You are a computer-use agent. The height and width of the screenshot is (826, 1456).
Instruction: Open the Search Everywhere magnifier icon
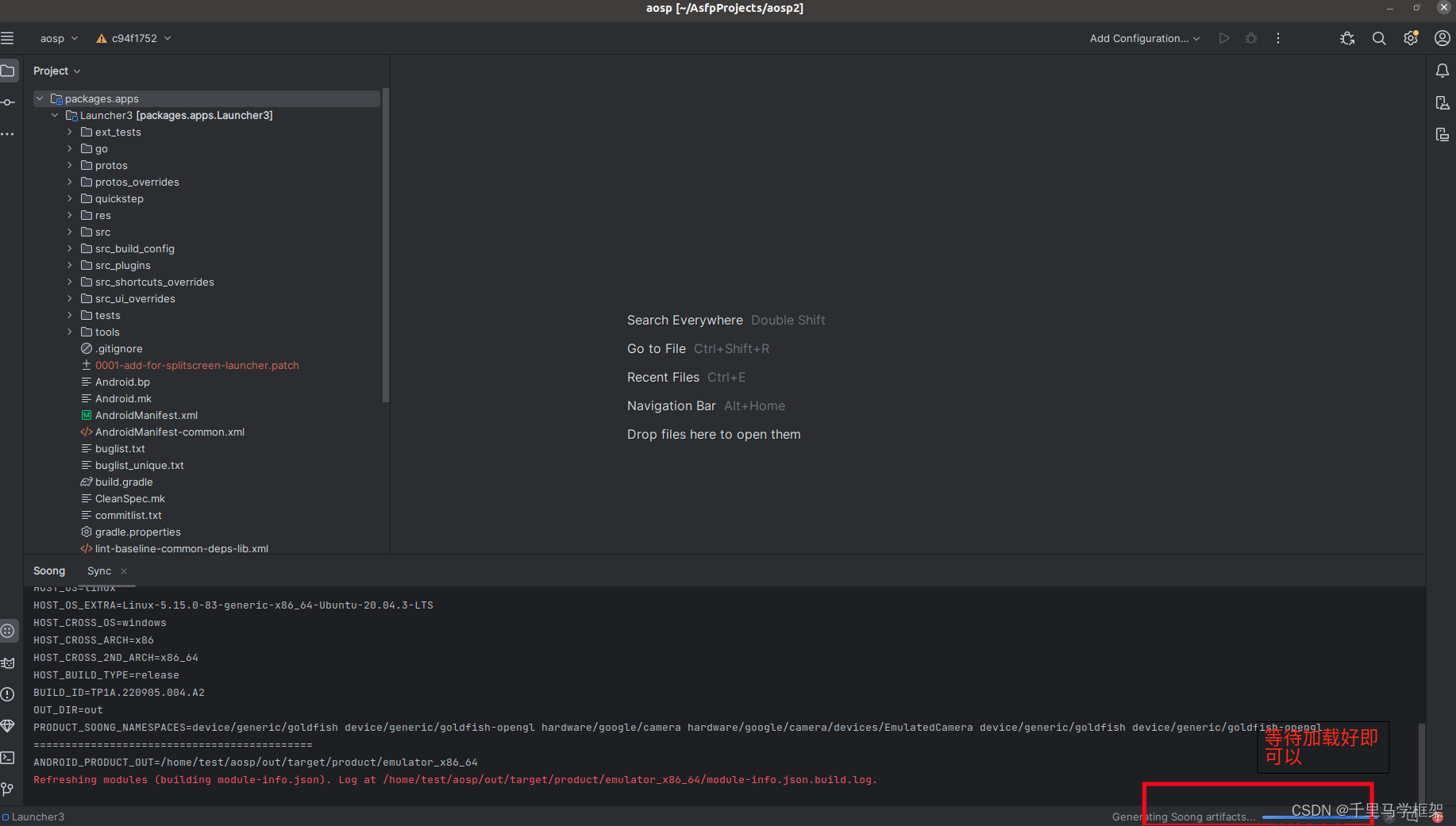coord(1379,38)
